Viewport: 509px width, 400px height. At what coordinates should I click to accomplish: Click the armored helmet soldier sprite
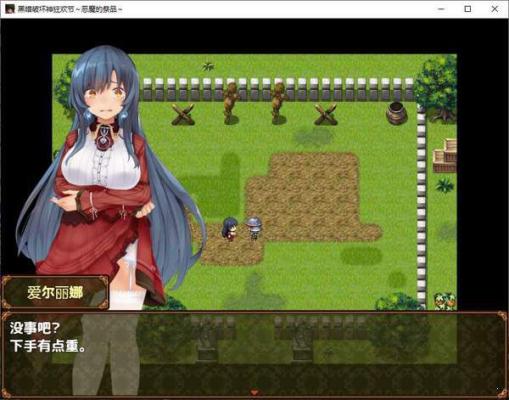tap(254, 228)
